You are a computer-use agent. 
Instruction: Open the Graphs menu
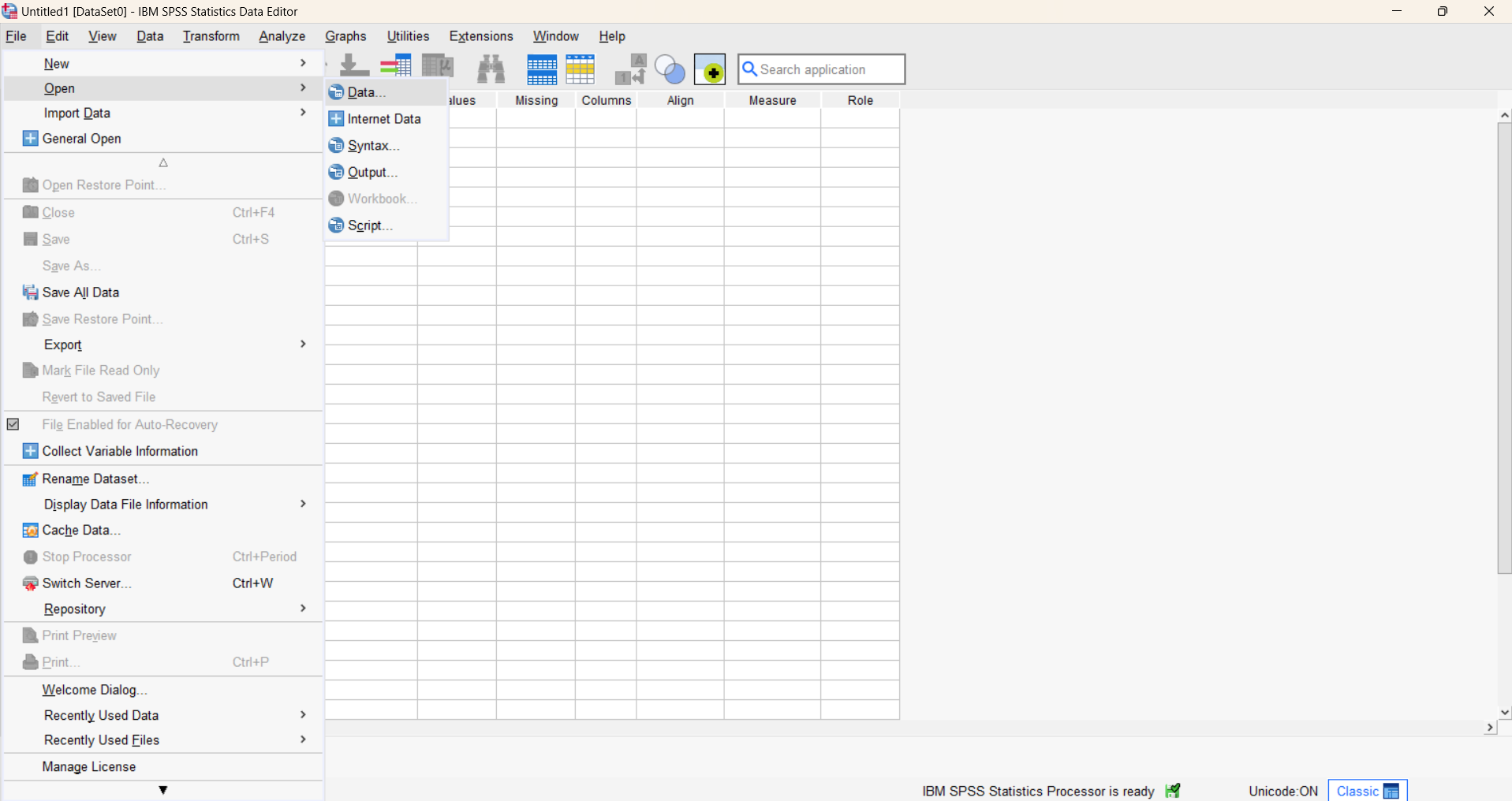pos(345,36)
